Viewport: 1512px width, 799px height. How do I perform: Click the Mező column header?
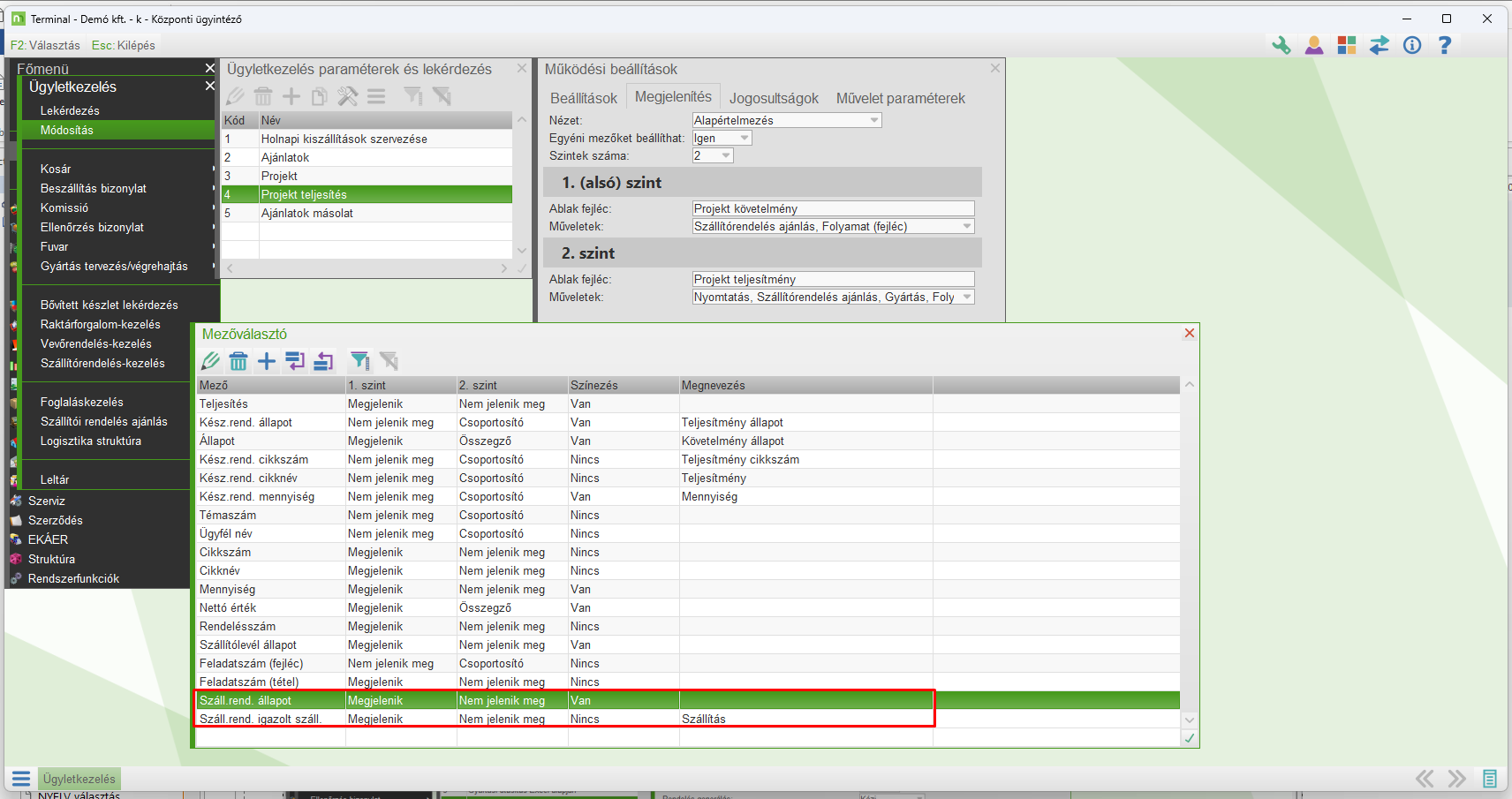[x=270, y=385]
